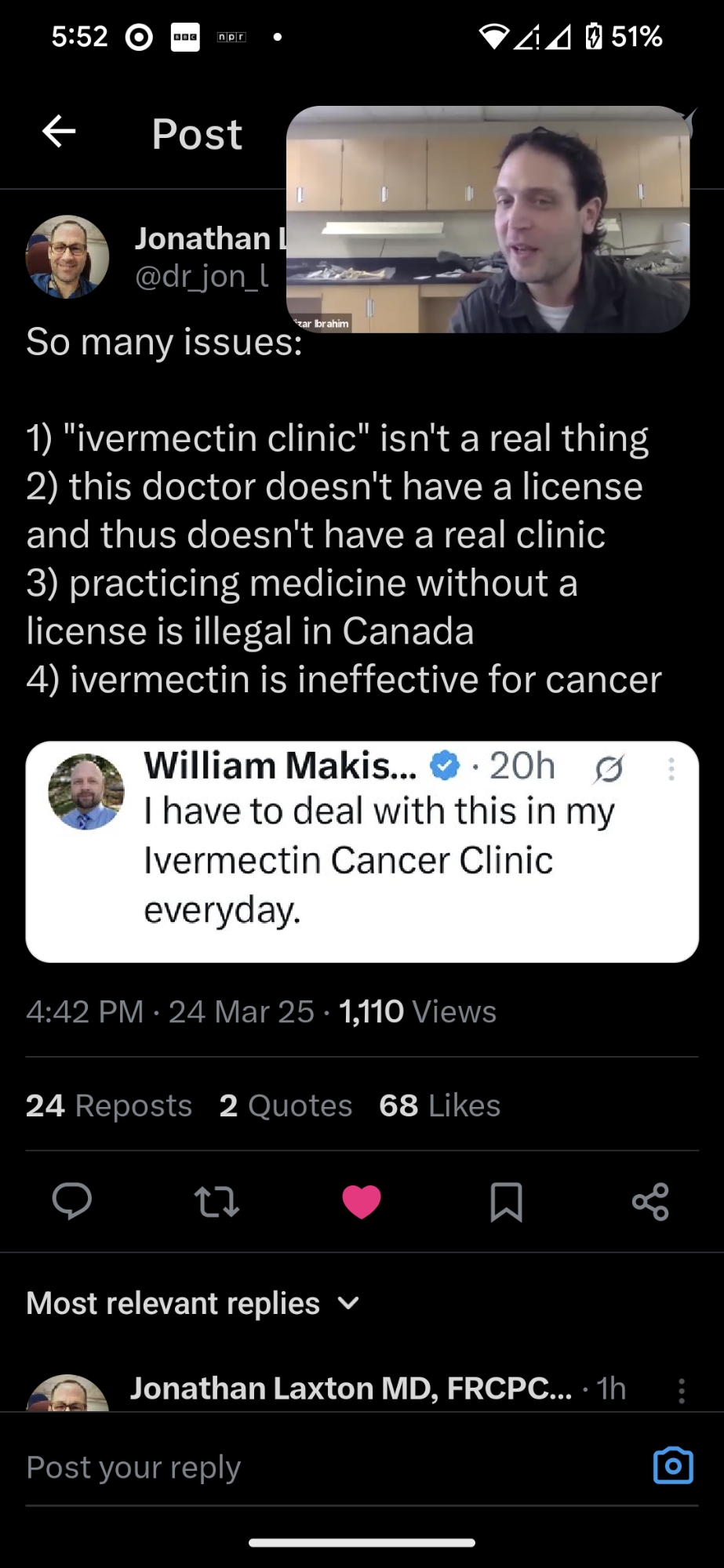Tap William Makis's avatar in the quote
The image size is (724, 1568).
86,792
